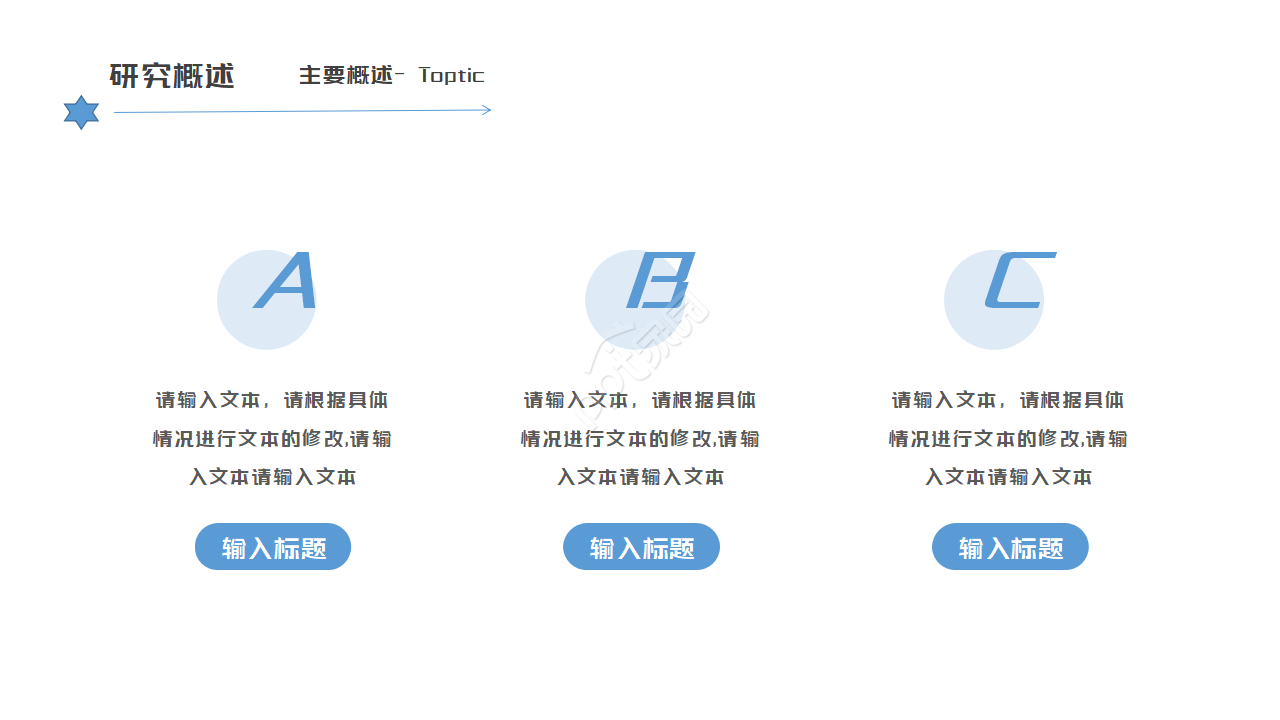Select the 研究概述 heading text
Viewport: 1280px width, 720px height.
(x=174, y=77)
